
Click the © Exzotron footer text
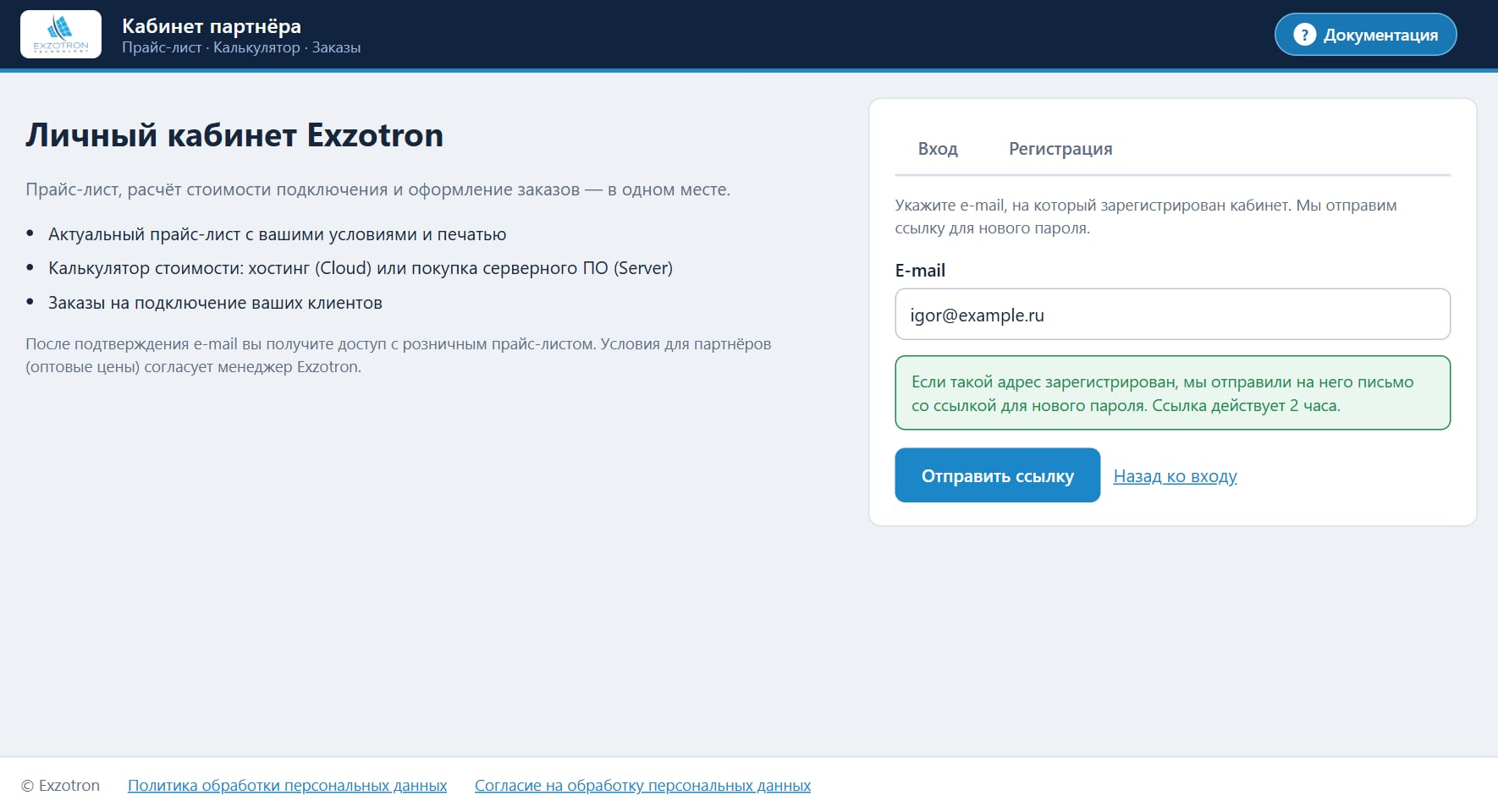[x=60, y=786]
